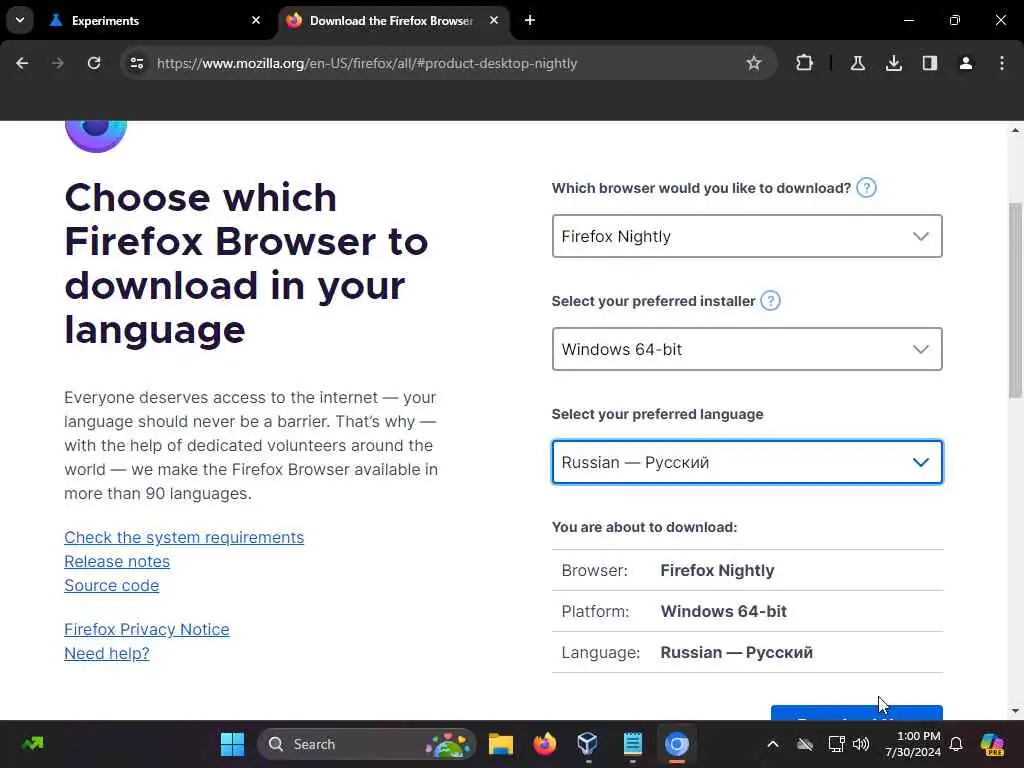Open the Extensions puzzle icon
1024x768 pixels.
click(805, 63)
